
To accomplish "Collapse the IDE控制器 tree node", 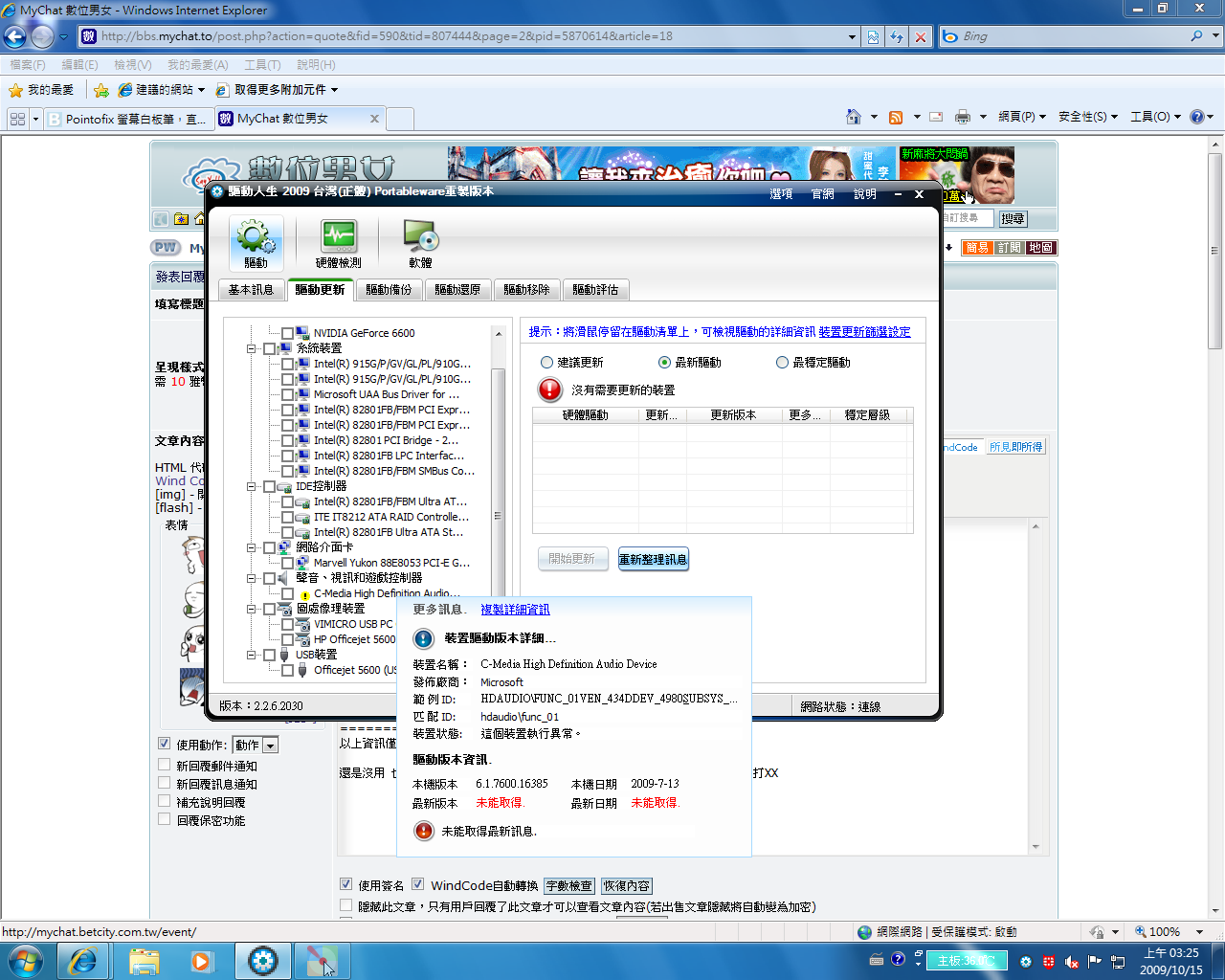I will (252, 486).
